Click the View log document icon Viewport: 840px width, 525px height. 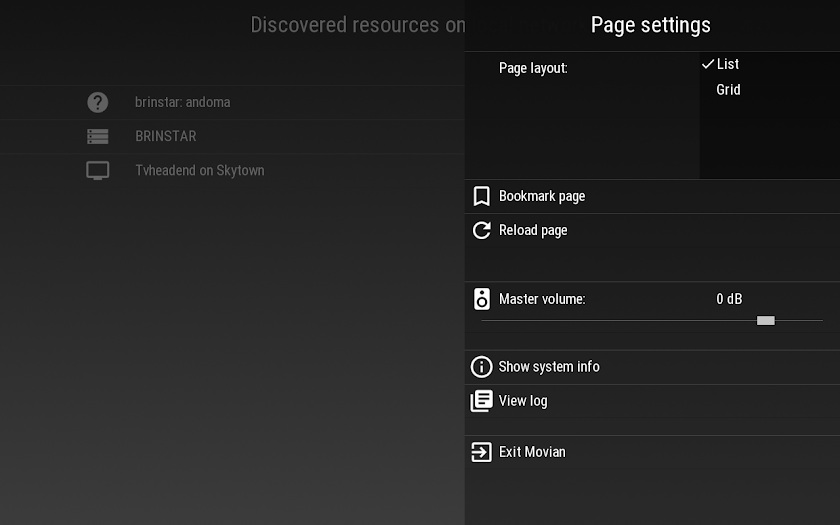tap(482, 401)
